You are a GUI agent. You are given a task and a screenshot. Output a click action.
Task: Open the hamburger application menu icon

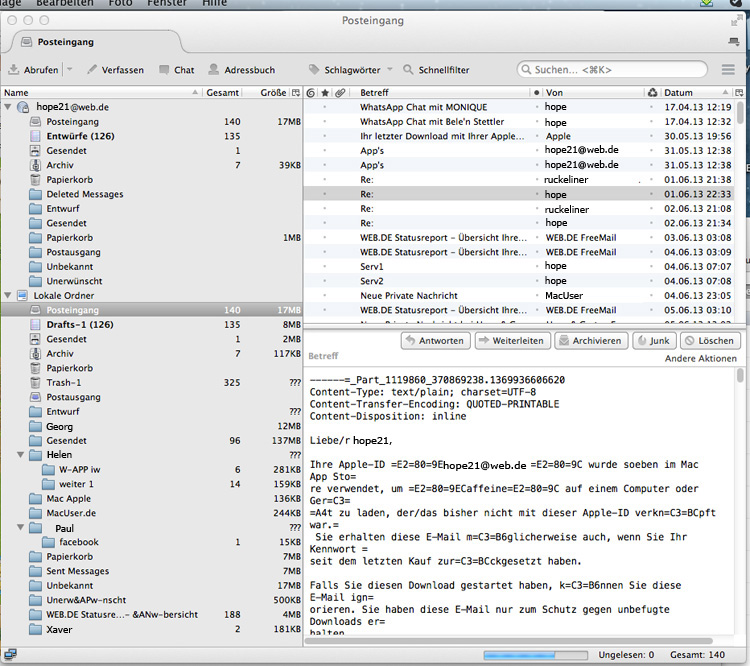[x=729, y=70]
